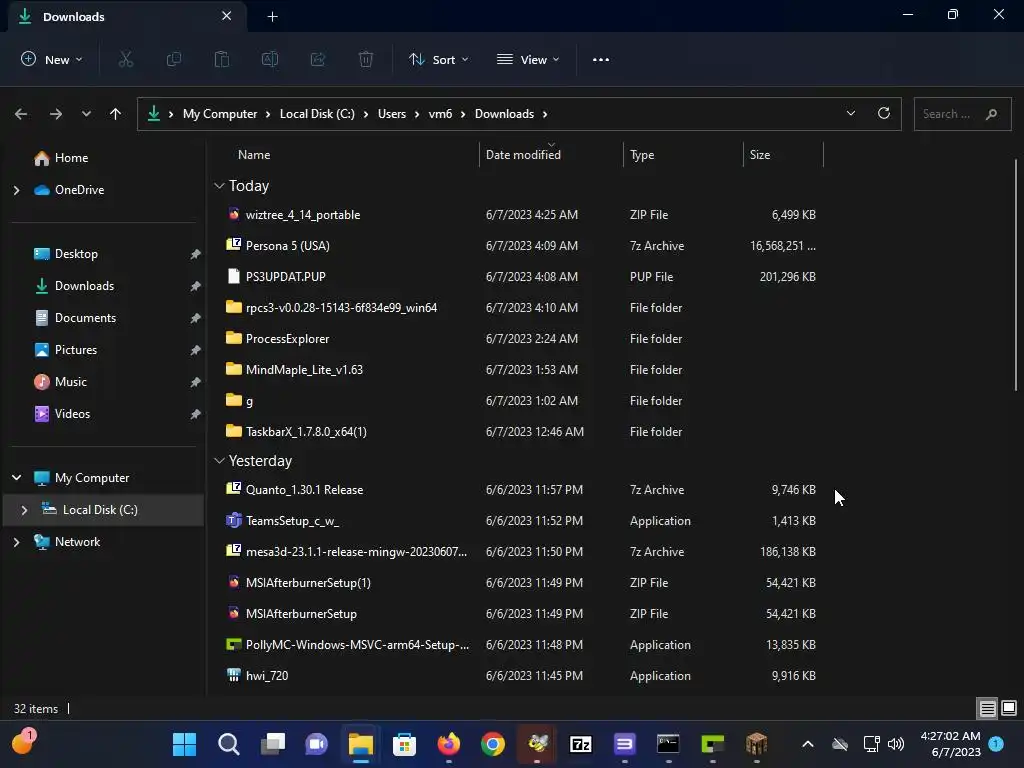Image resolution: width=1024 pixels, height=768 pixels.
Task: Open the Sort dropdown menu
Action: click(438, 59)
